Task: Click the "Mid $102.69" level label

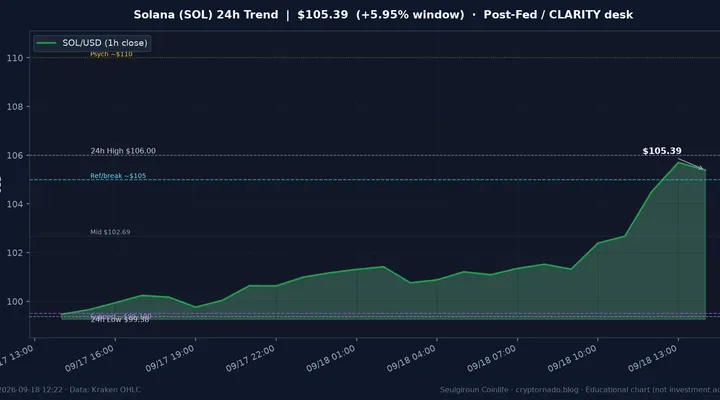Action: click(x=110, y=232)
